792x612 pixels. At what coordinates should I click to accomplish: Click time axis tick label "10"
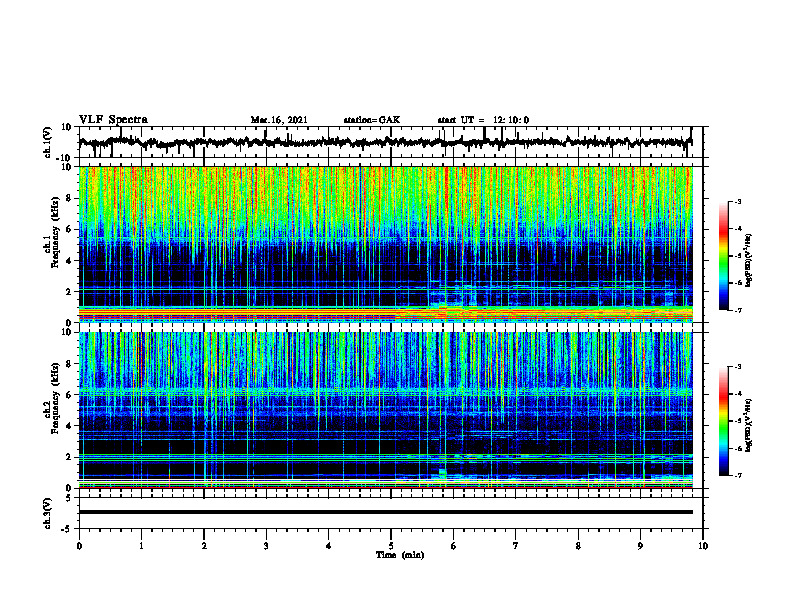coord(703,546)
